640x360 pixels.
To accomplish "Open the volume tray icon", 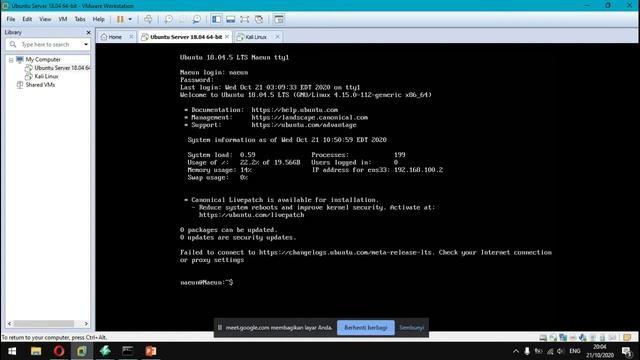I will tap(560, 351).
